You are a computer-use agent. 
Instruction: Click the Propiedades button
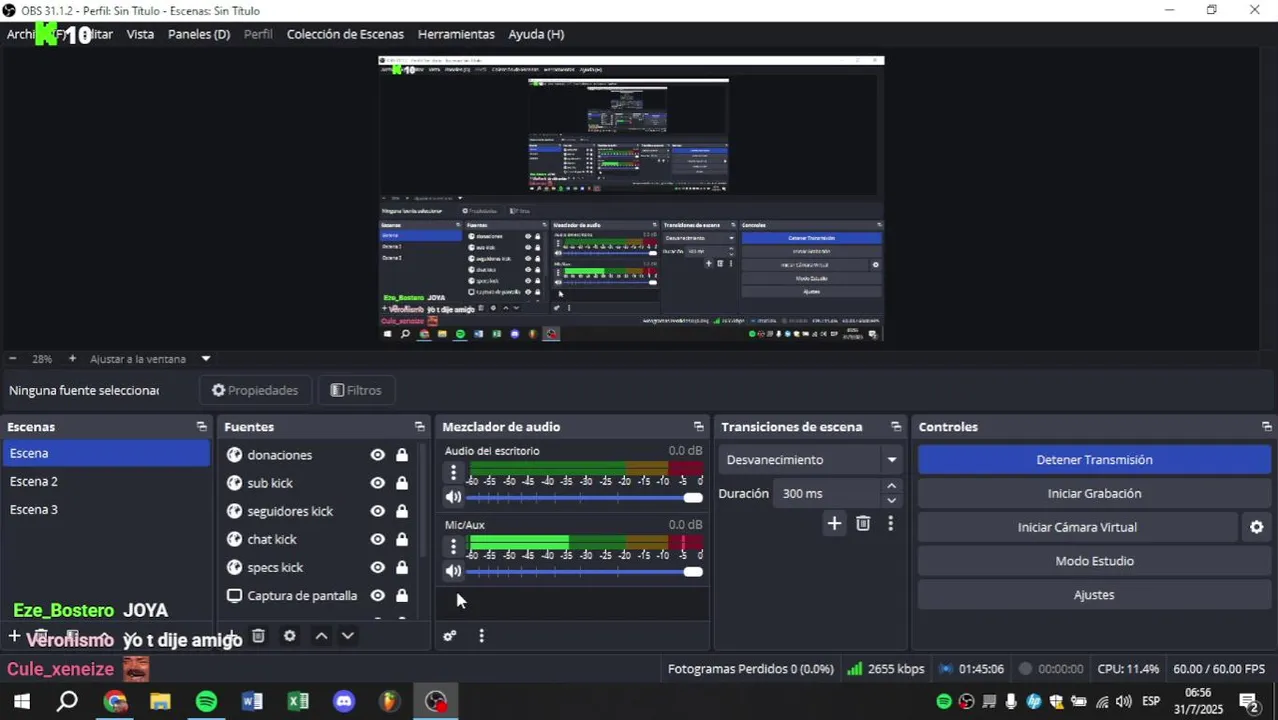tap(255, 390)
